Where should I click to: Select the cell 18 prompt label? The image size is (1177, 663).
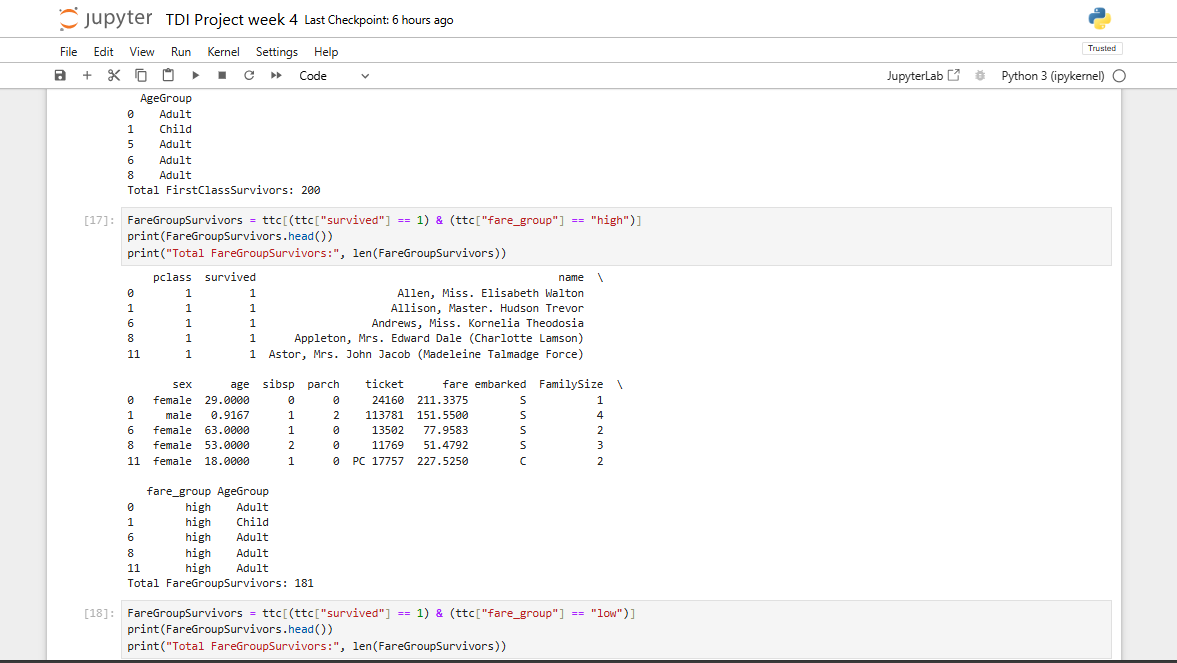coord(99,613)
